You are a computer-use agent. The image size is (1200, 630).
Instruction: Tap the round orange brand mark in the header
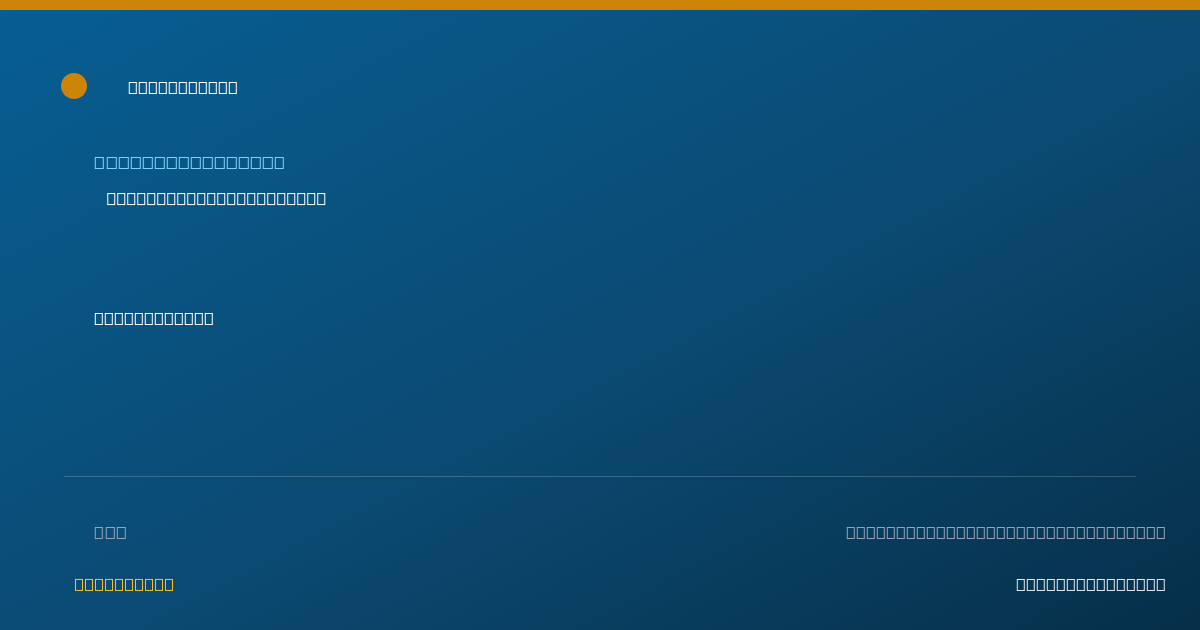pyautogui.click(x=74, y=86)
